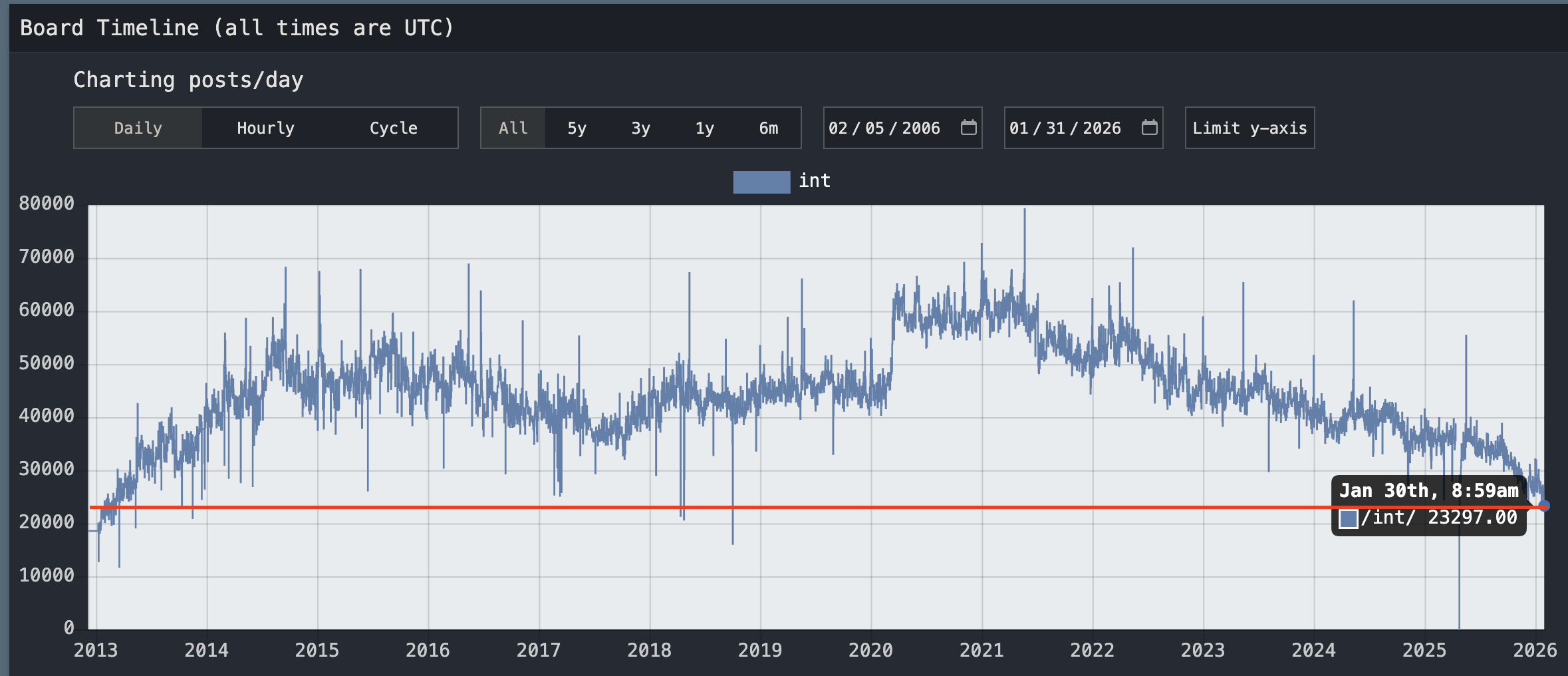Click the 2016 x-axis label
The width and height of the screenshot is (1568, 676).
pyautogui.click(x=428, y=650)
